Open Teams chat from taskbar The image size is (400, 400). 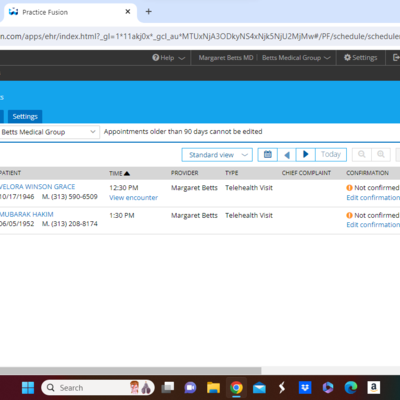190,388
